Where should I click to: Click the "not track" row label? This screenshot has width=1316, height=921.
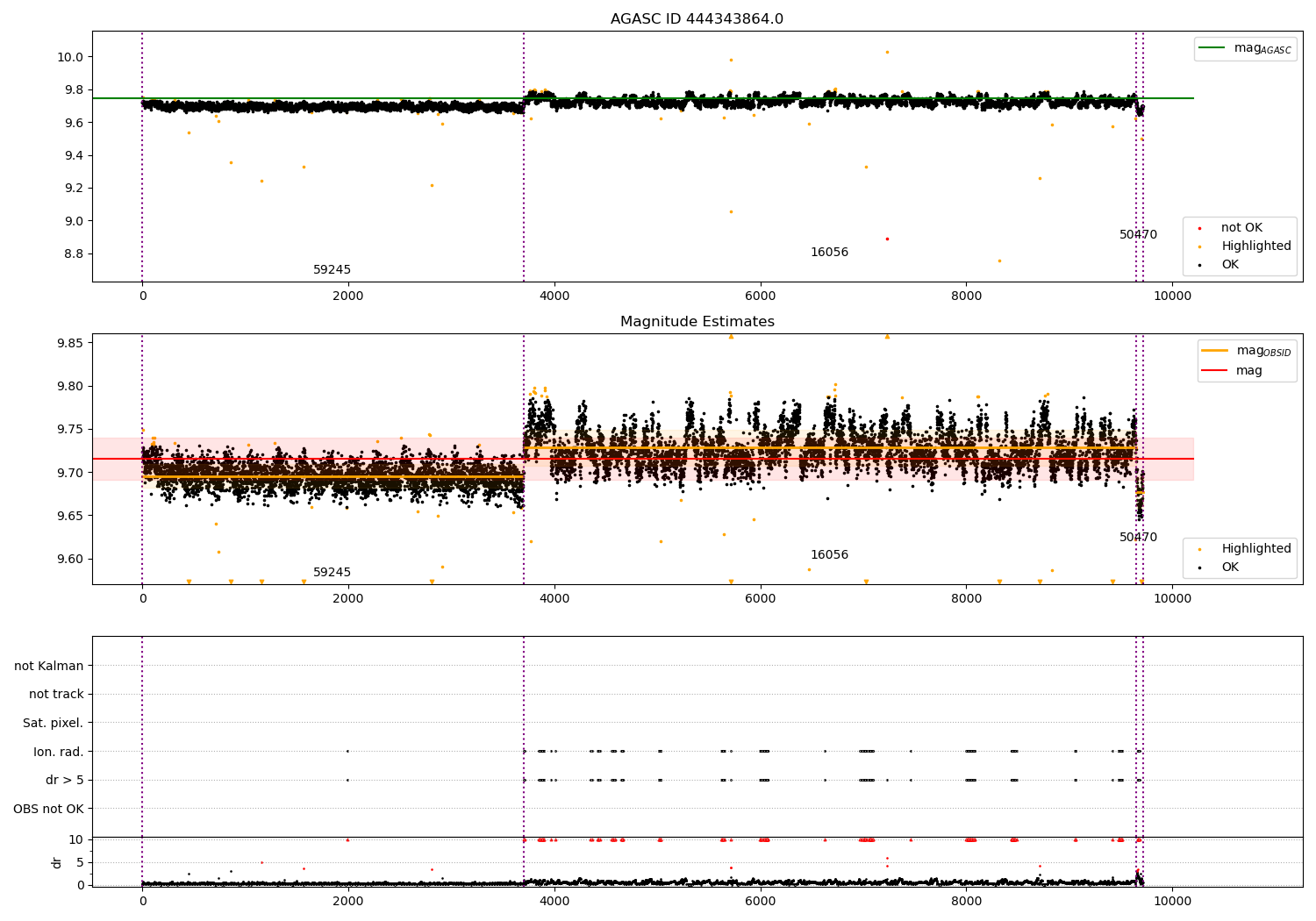tap(56, 695)
